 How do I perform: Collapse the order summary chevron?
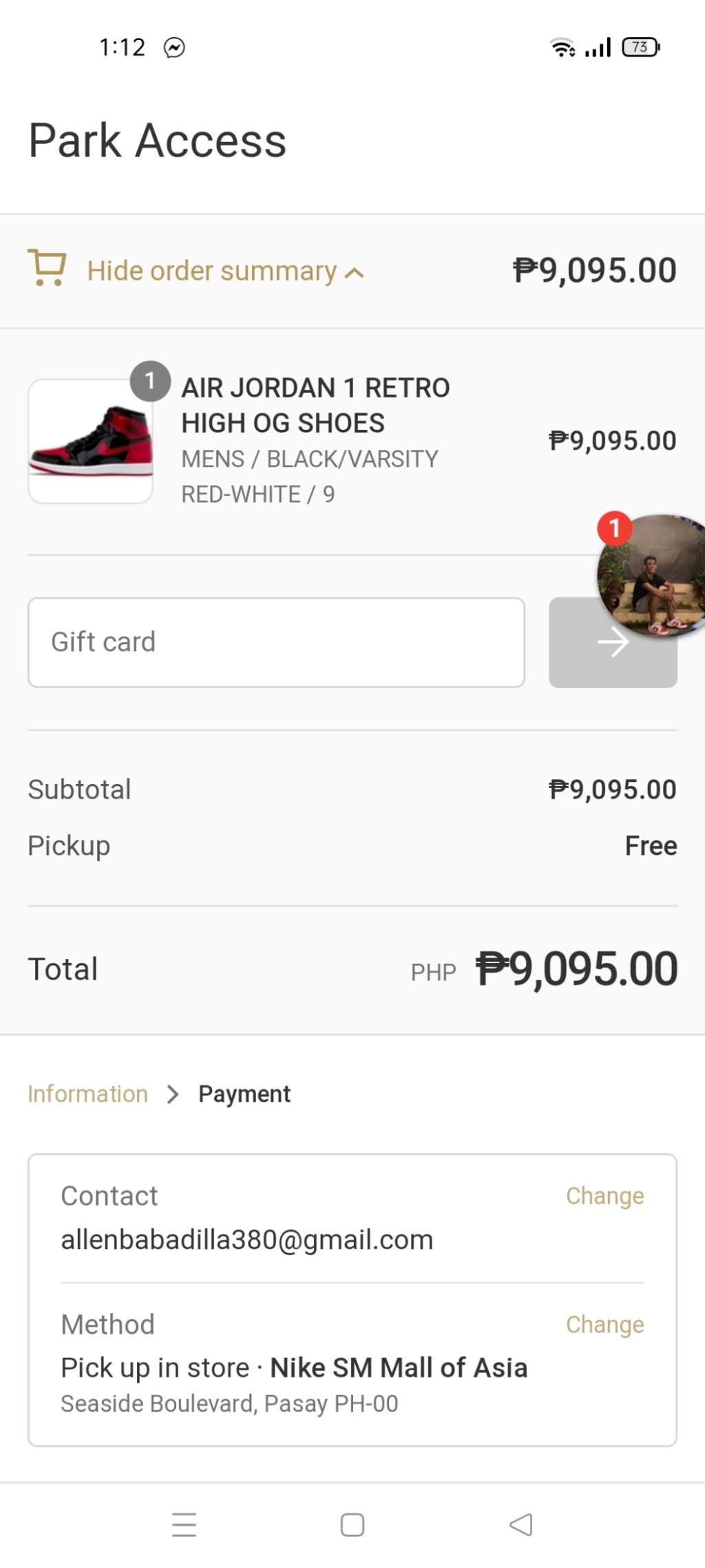(x=355, y=273)
